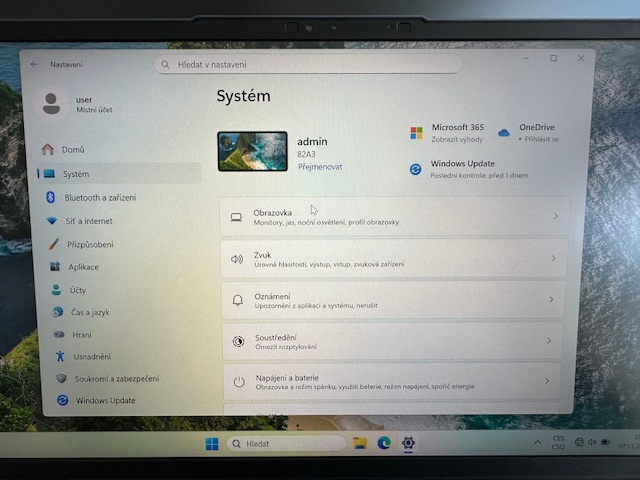Expand the Zvuk row chevron
640x480 pixels.
(553, 258)
